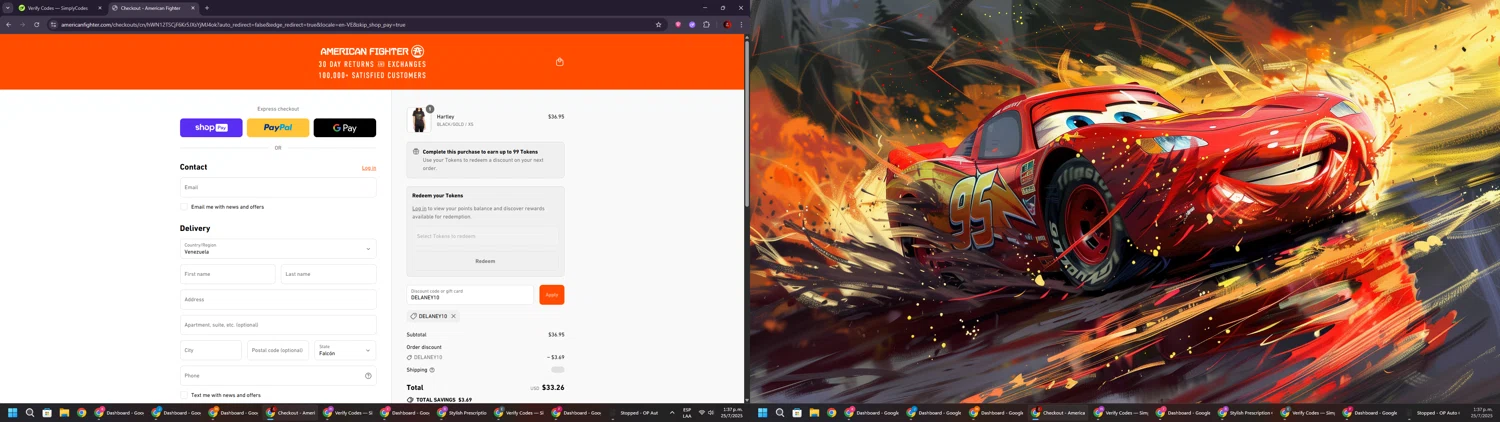View site information icon in address bar

point(54,24)
